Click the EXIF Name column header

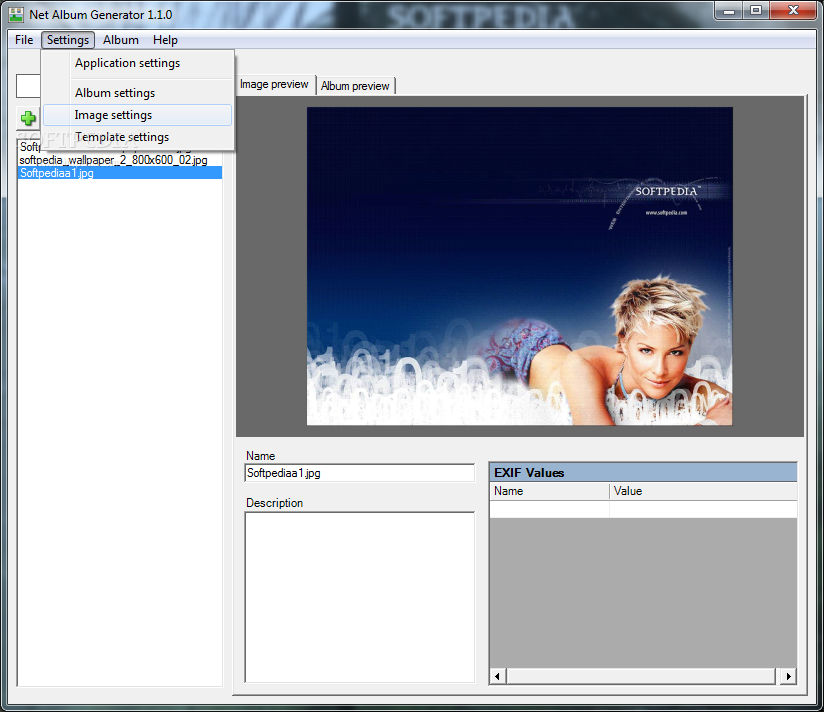pyautogui.click(x=549, y=491)
